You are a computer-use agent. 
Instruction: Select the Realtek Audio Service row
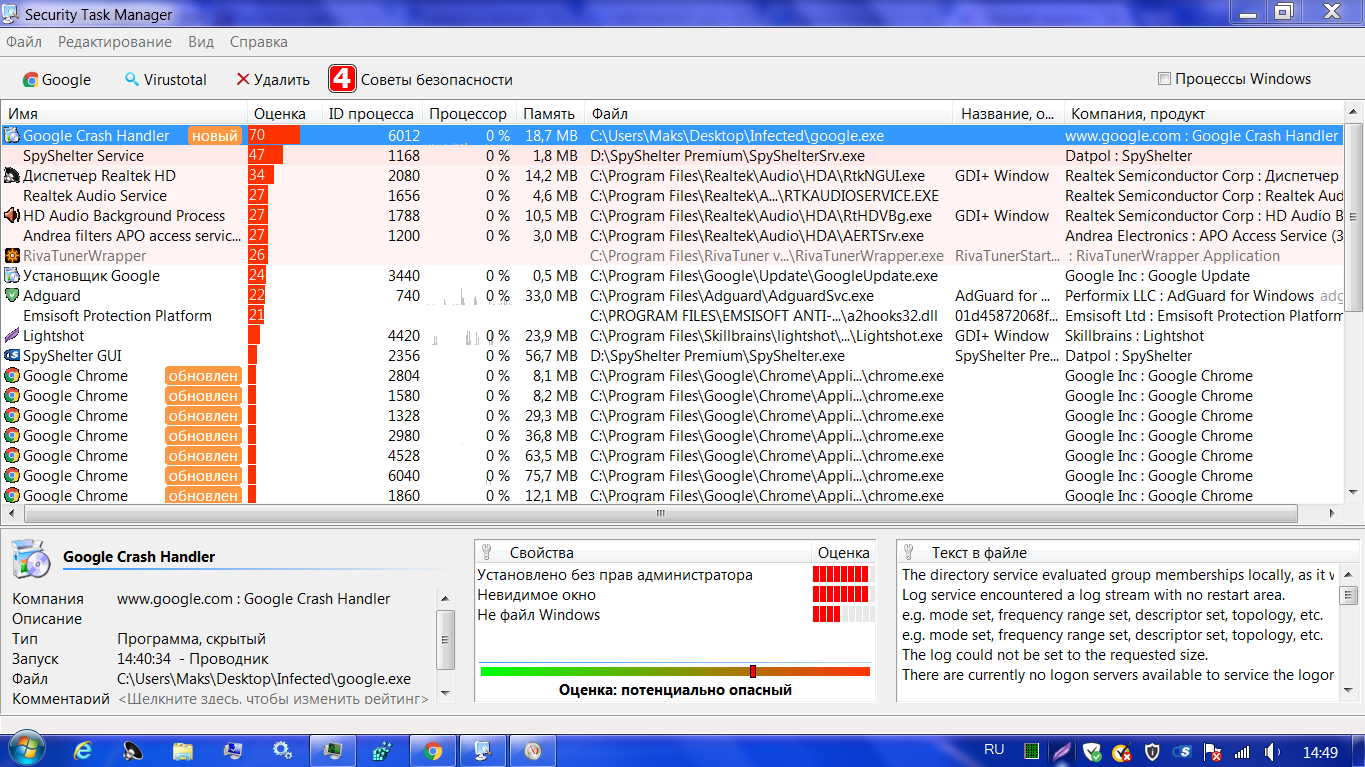(x=673, y=196)
